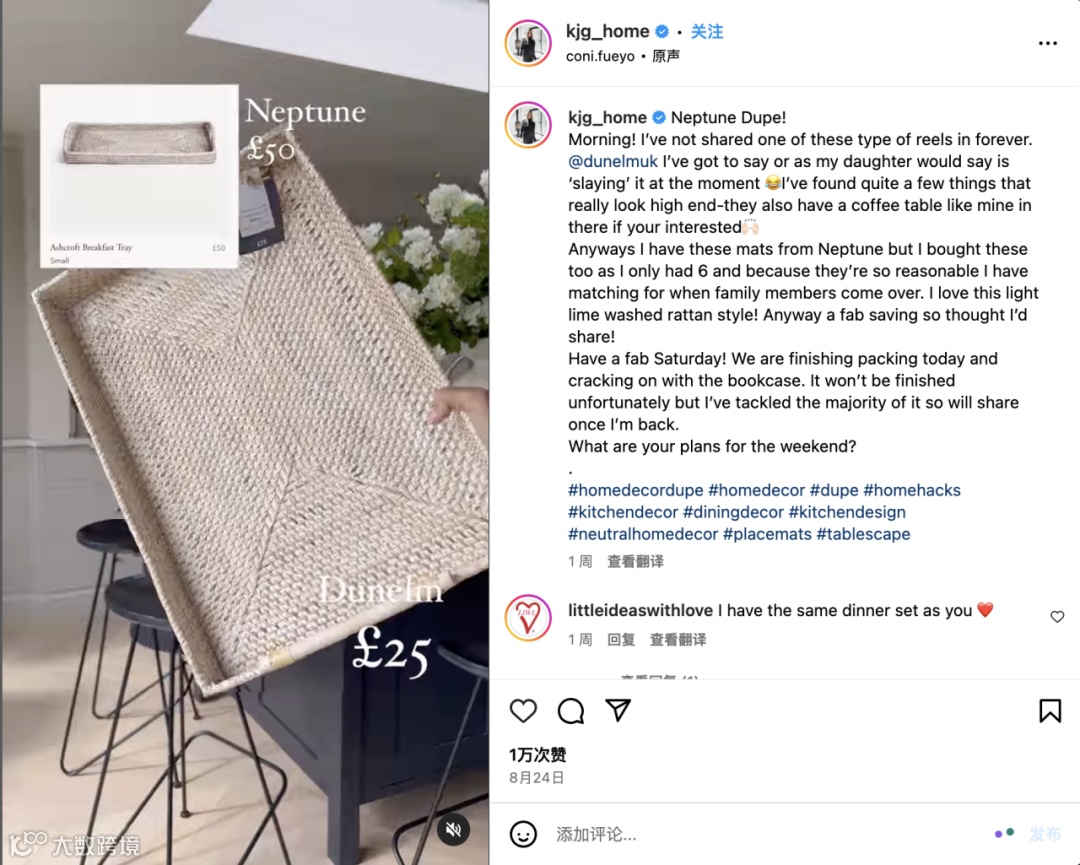Like the post with heart icon
The height and width of the screenshot is (865, 1080).
coord(523,711)
